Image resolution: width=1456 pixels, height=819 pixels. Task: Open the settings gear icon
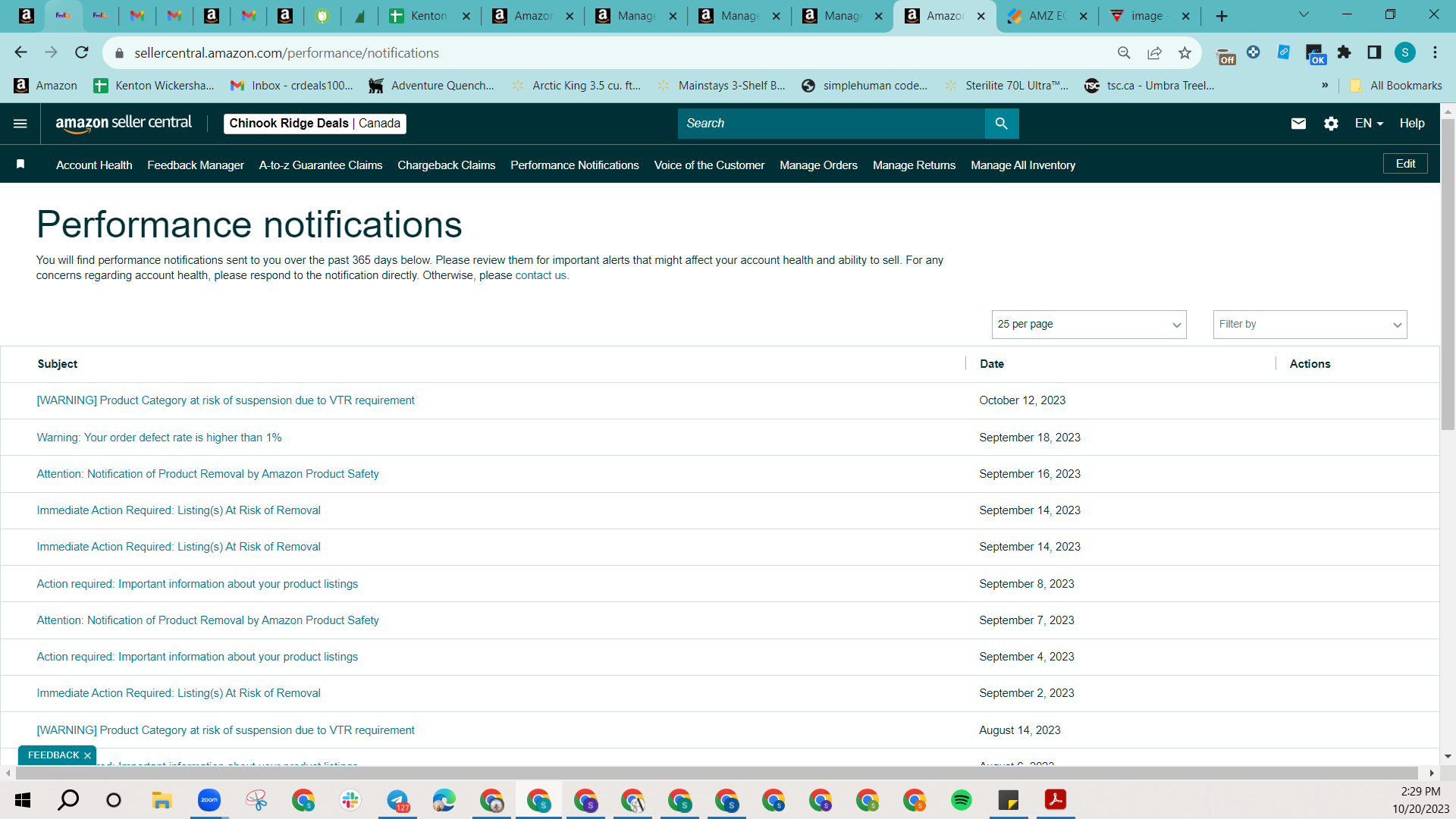click(1331, 124)
